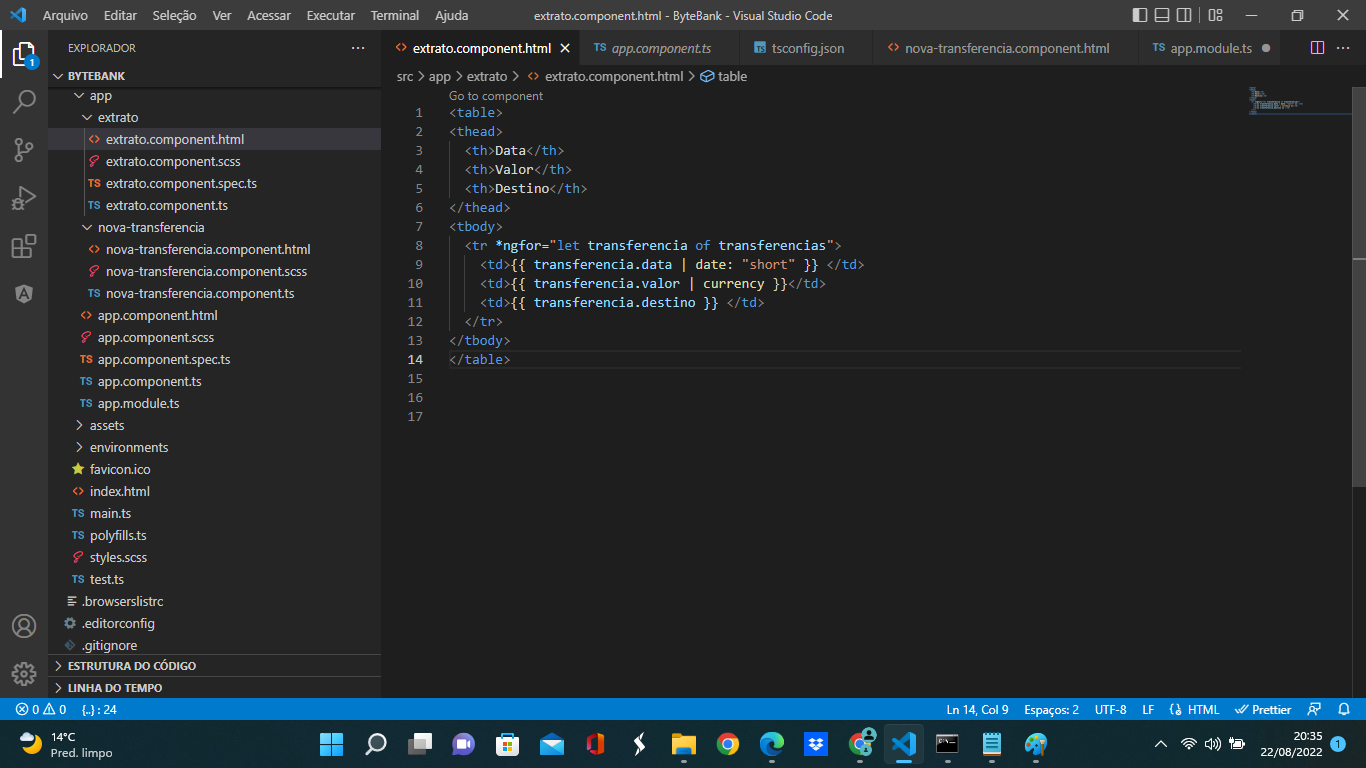This screenshot has height=768, width=1366.
Task: Open extrato.component.spec.ts file
Action: coord(214,184)
